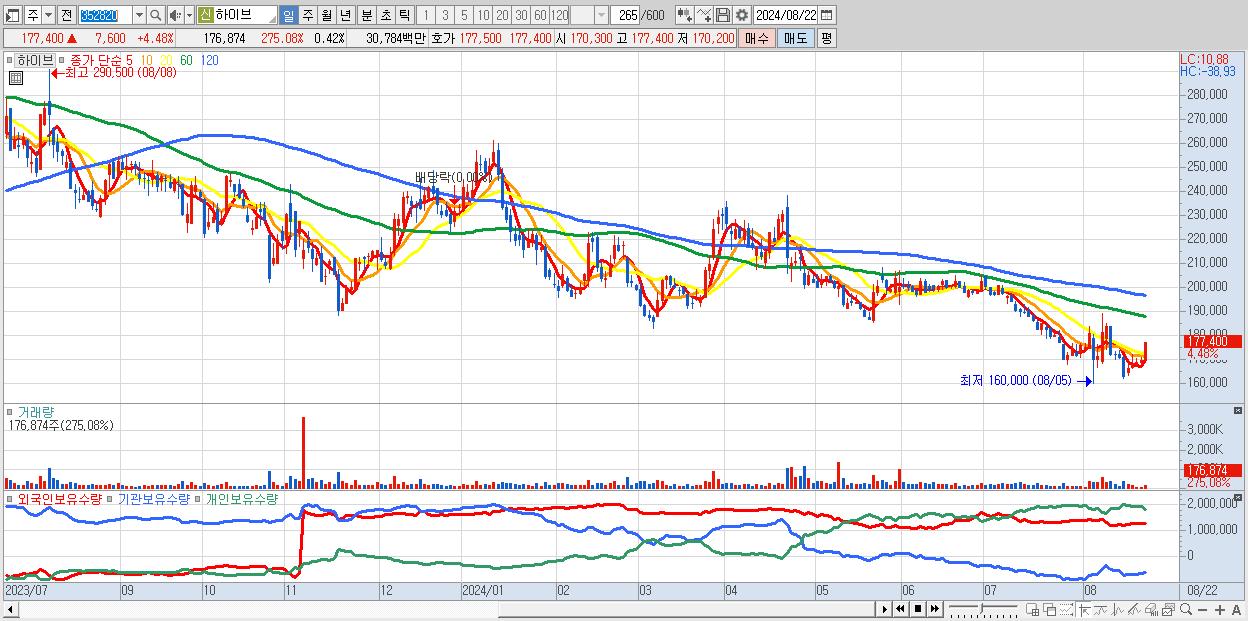Click the 265 bar count field
Screen dimensions: 1248x621
625,15
